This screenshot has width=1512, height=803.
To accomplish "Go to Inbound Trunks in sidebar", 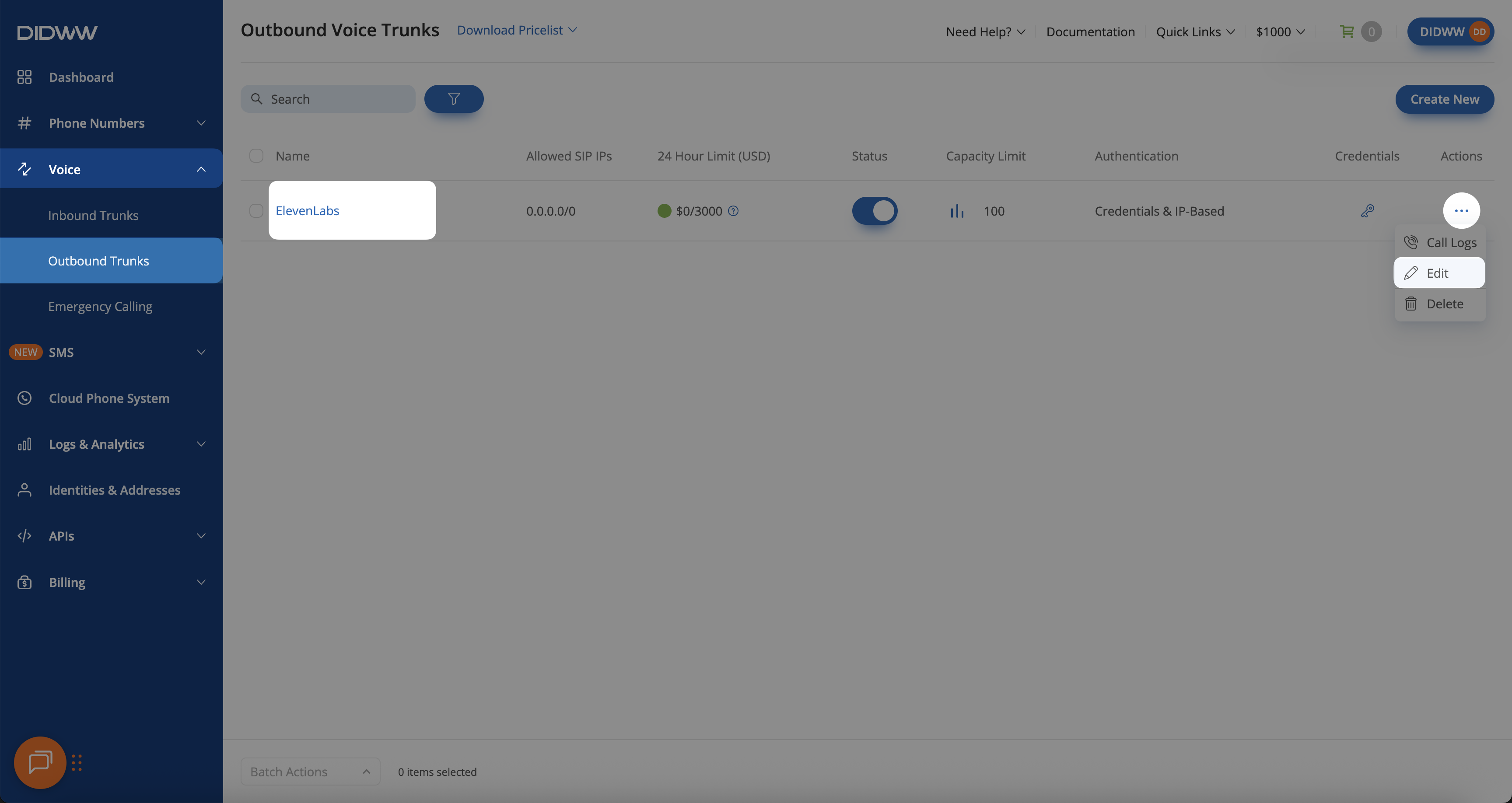I will coord(93,216).
